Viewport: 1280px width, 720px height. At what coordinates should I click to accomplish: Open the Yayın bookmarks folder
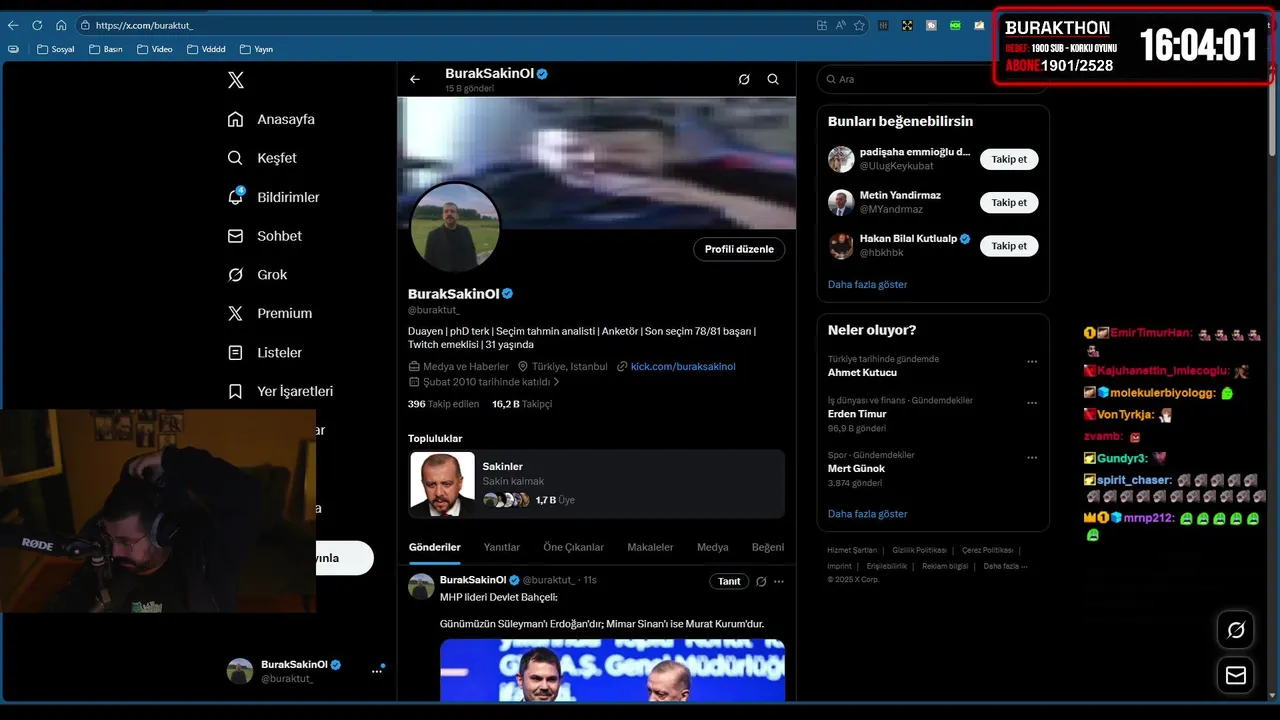(x=256, y=49)
